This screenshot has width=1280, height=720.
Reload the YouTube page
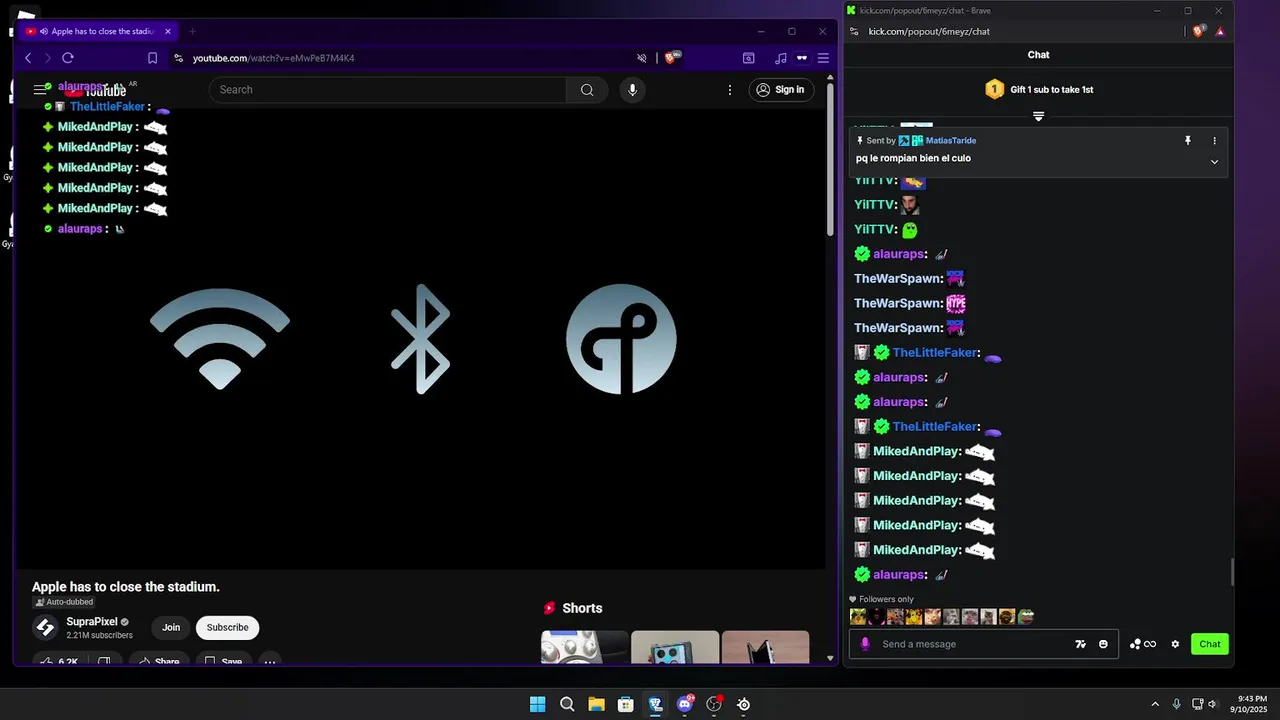coord(68,58)
